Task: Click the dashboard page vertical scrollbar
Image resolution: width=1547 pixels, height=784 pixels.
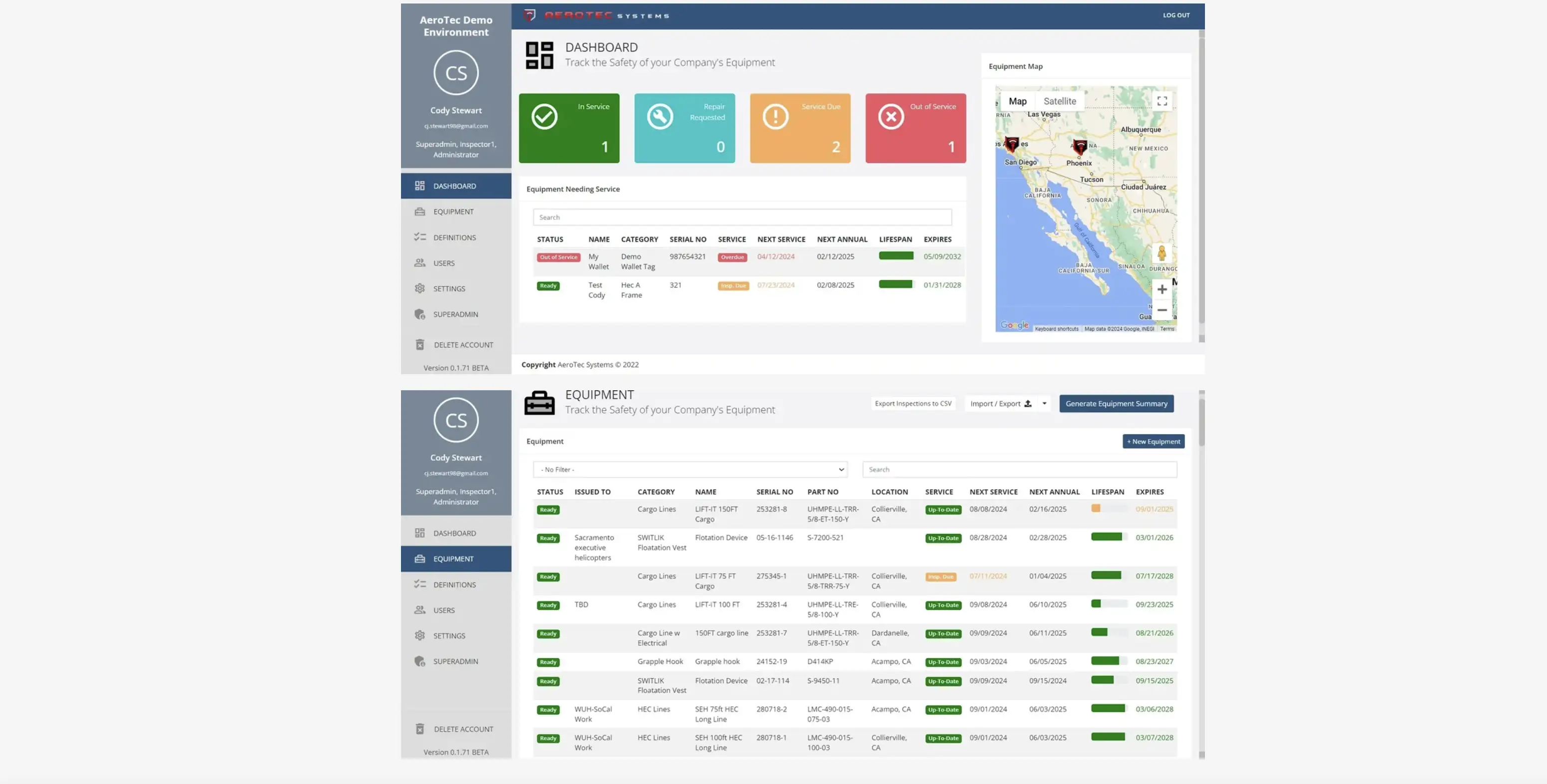Action: pos(1201,180)
